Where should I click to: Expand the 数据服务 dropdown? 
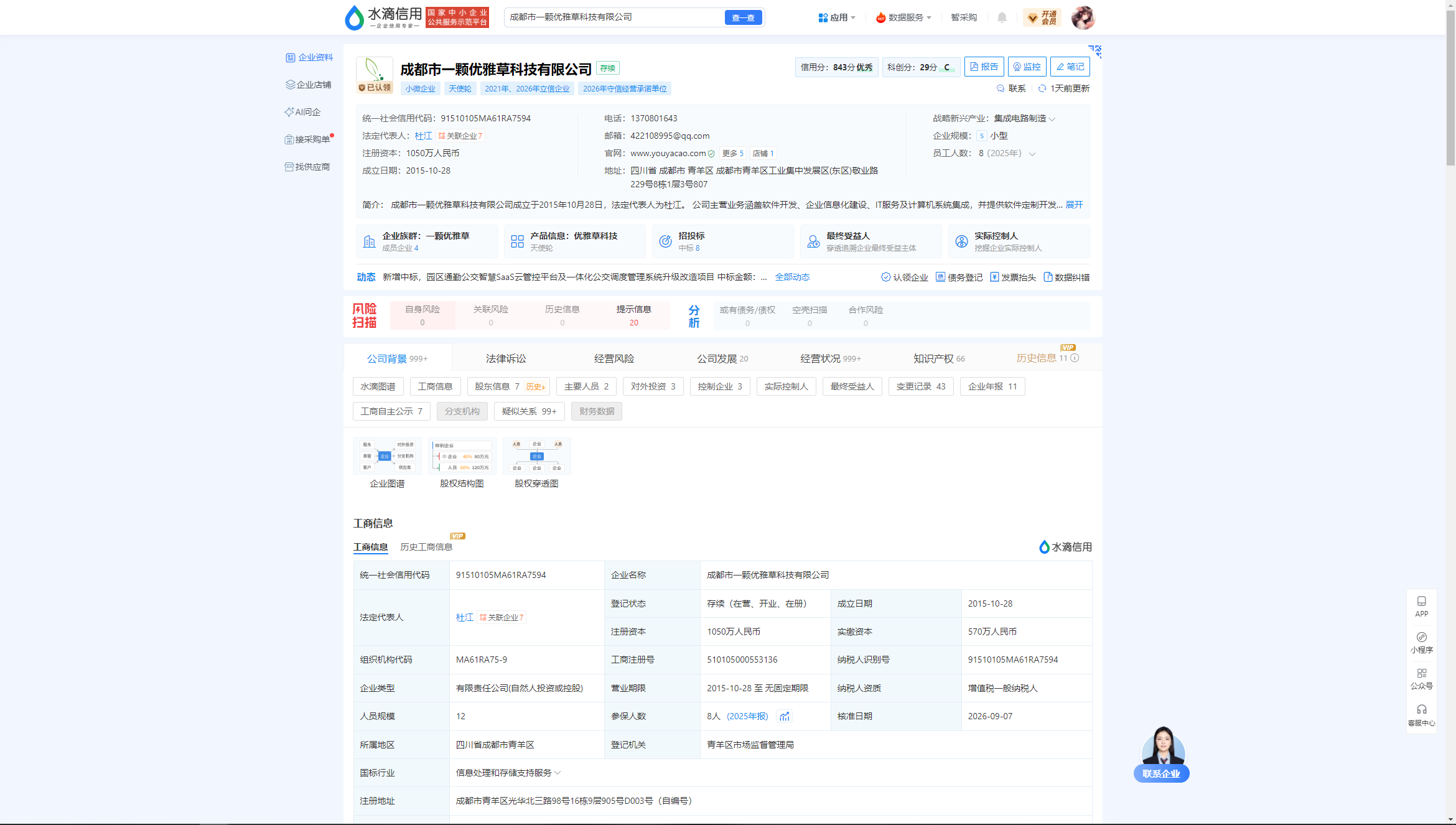click(903, 17)
